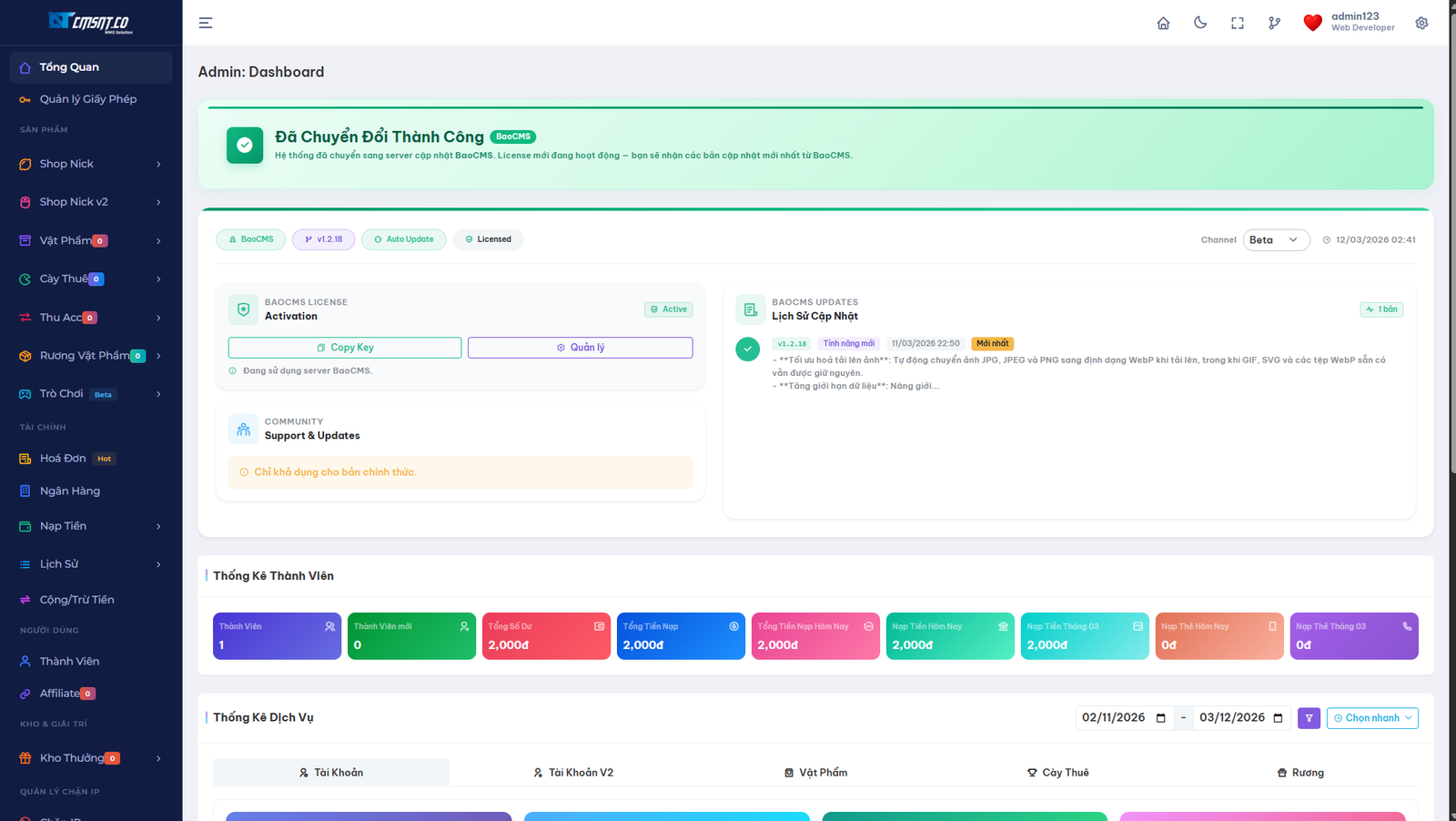Open the Thành Viên members page
Image resolution: width=1456 pixels, height=821 pixels.
(67, 660)
